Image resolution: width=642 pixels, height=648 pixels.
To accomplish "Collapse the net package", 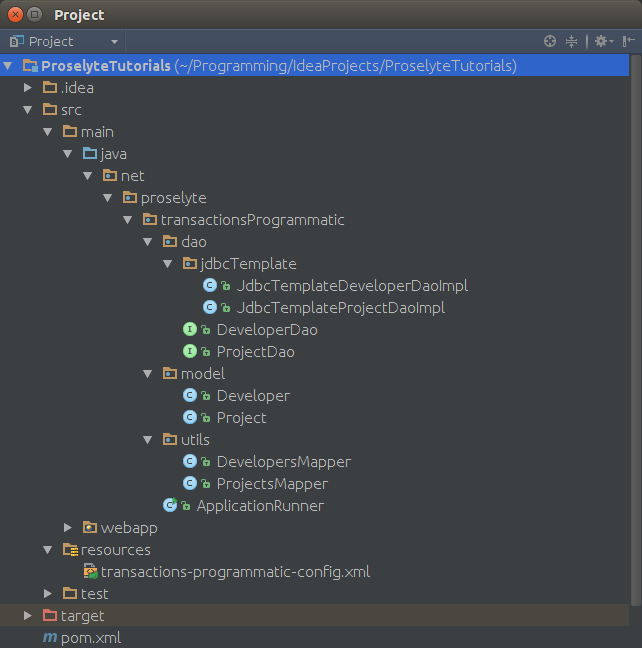I will pyautogui.click(x=88, y=176).
